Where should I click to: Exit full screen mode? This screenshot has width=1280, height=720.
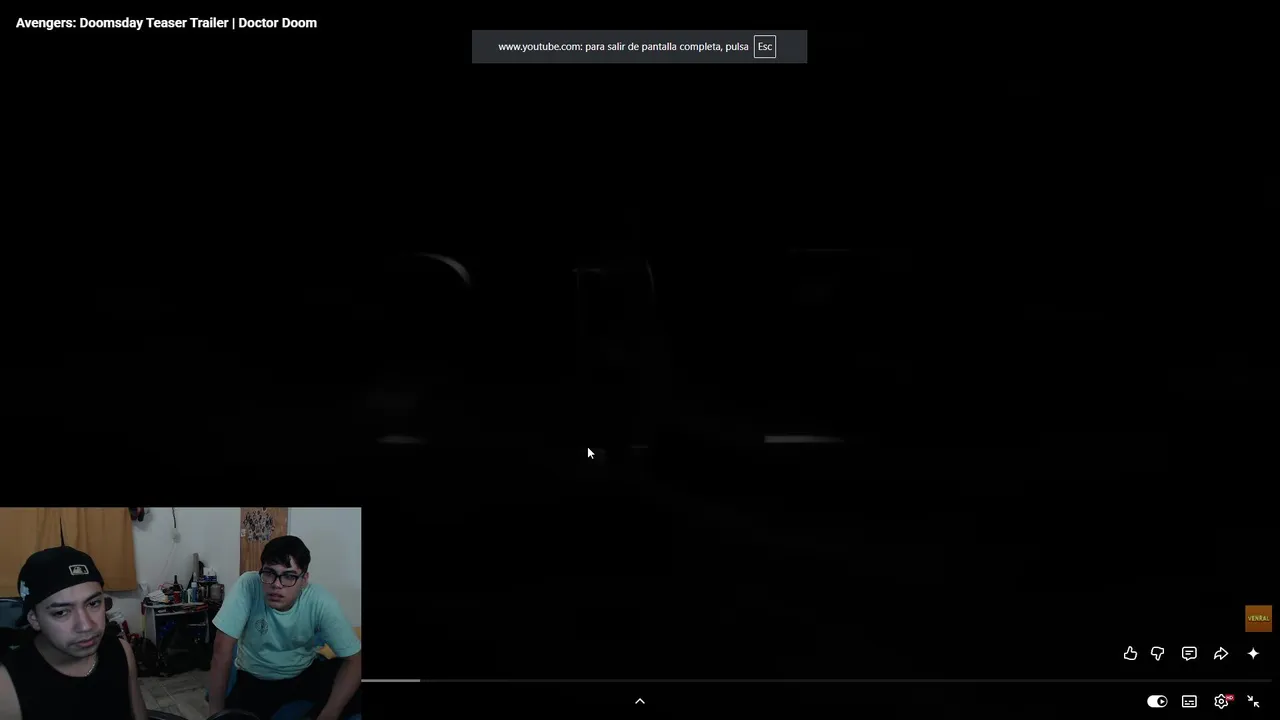(1253, 701)
